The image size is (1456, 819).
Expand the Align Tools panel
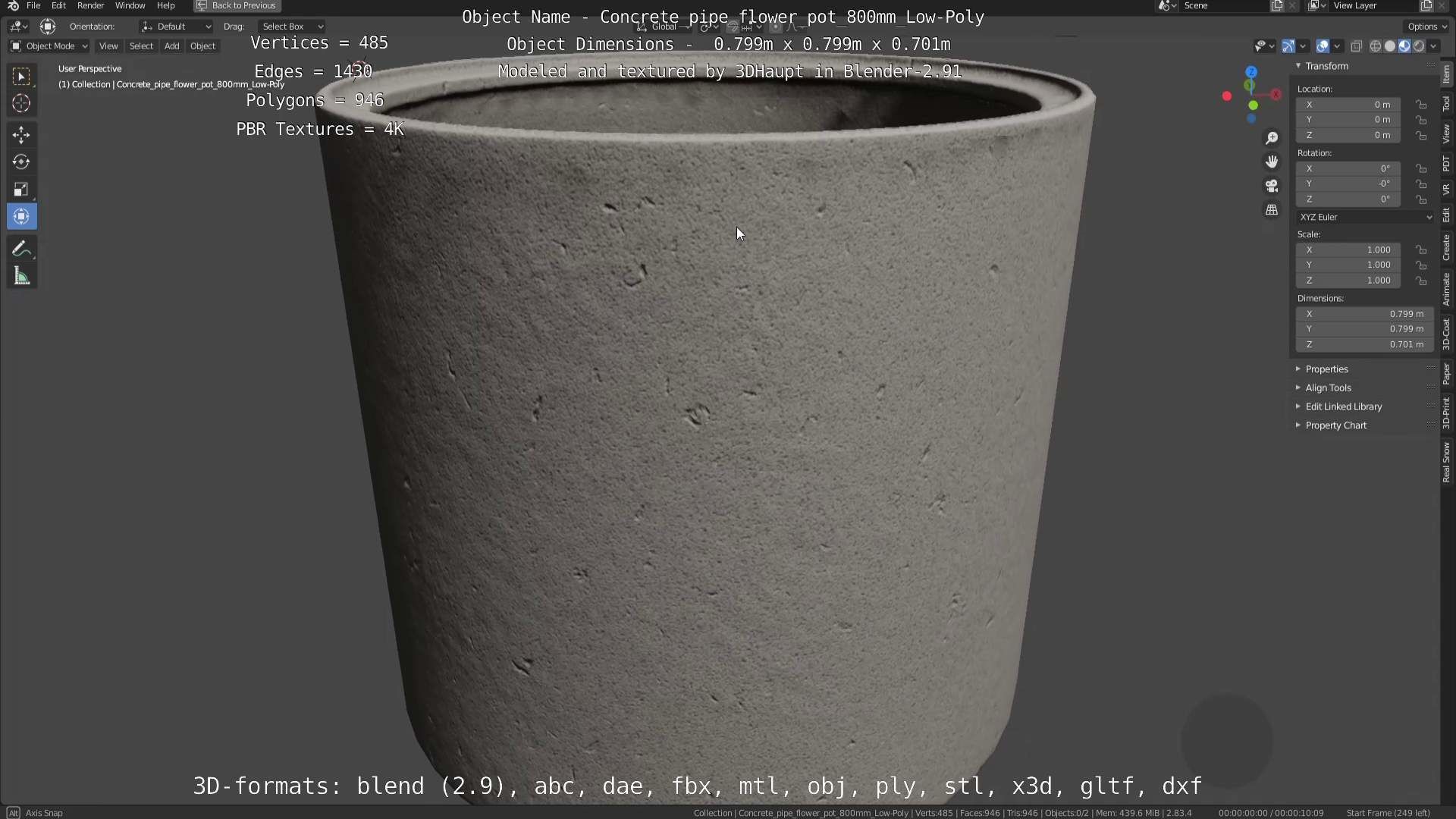point(1328,388)
